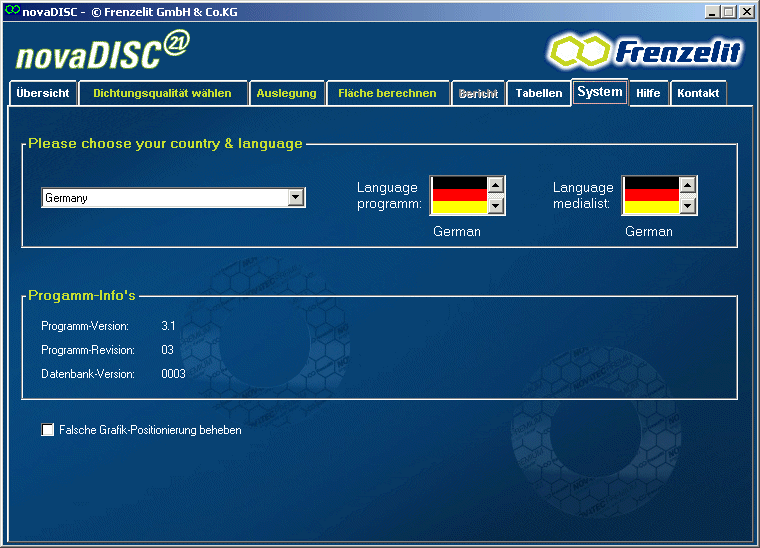Show the Hilfe tab
This screenshot has width=760, height=548.
pyautogui.click(x=648, y=94)
